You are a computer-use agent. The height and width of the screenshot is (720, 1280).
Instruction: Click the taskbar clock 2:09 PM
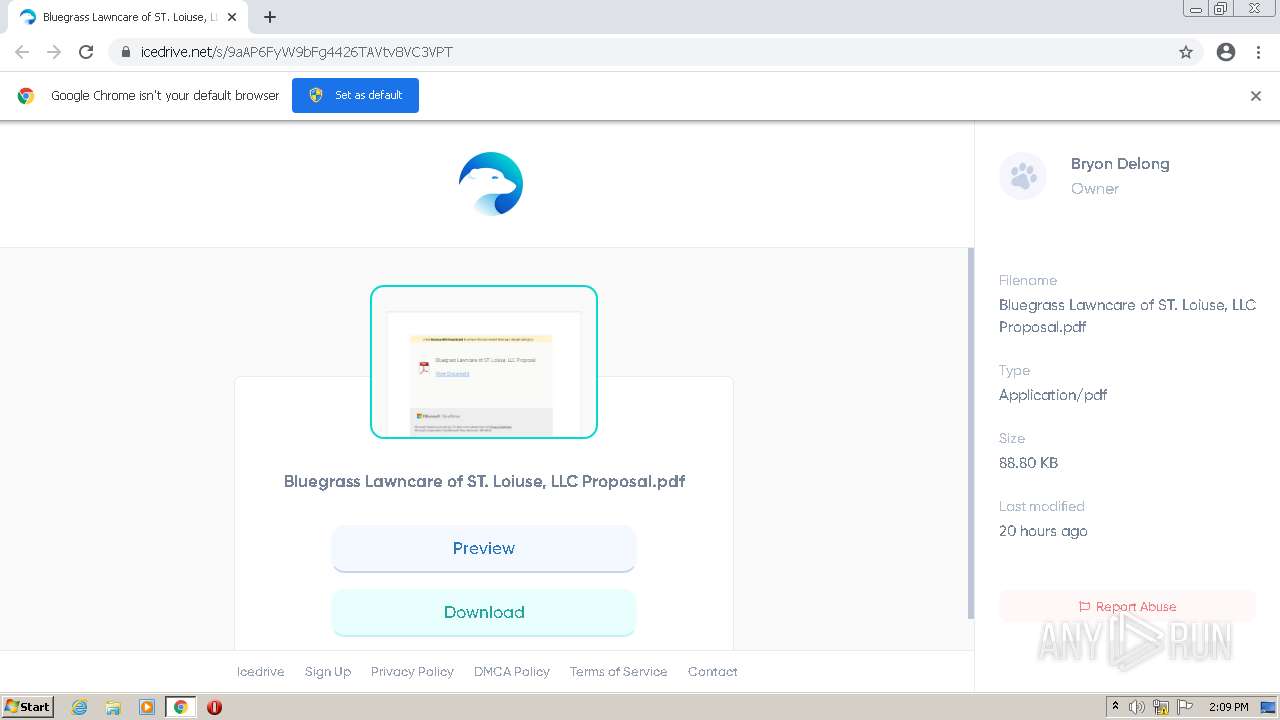coord(1228,707)
